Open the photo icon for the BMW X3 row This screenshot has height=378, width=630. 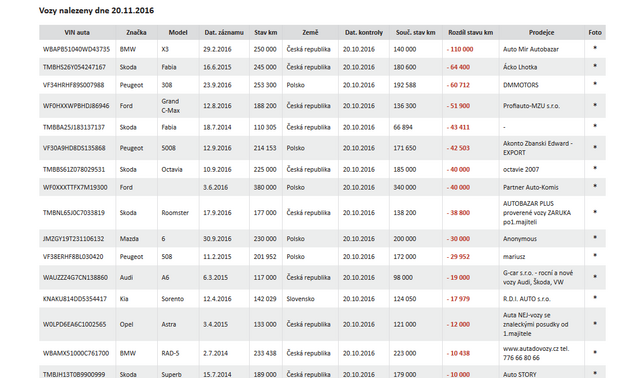pos(595,48)
